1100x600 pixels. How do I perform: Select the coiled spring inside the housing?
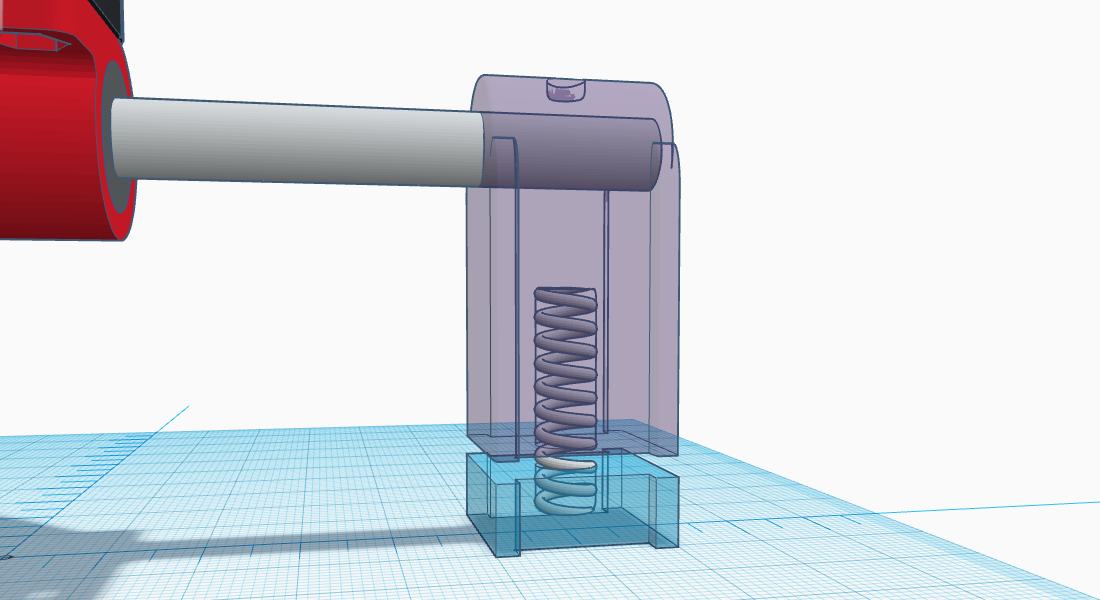[565, 399]
